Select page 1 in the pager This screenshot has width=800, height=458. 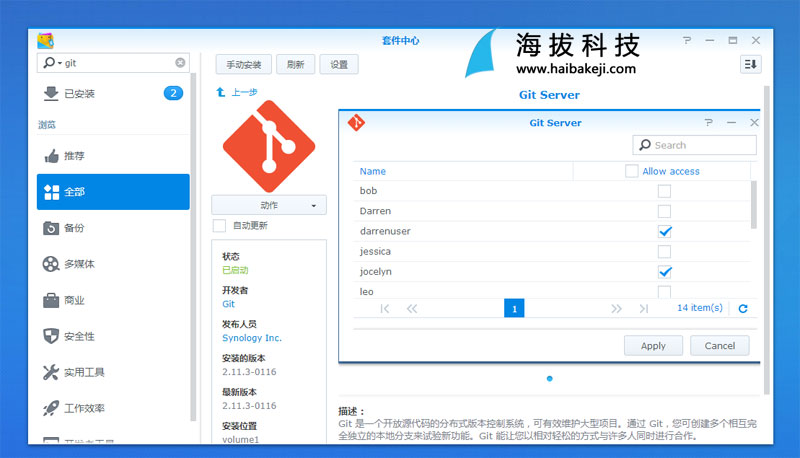click(x=514, y=309)
